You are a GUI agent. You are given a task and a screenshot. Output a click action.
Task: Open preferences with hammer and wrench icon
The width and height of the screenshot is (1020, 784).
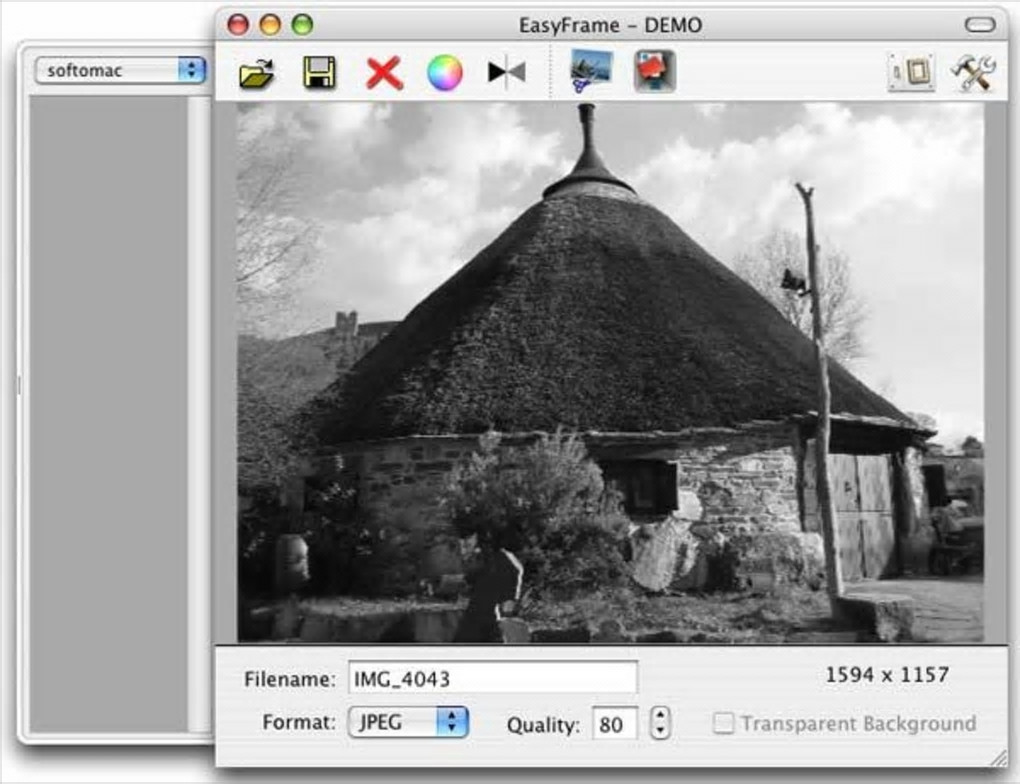coord(973,72)
